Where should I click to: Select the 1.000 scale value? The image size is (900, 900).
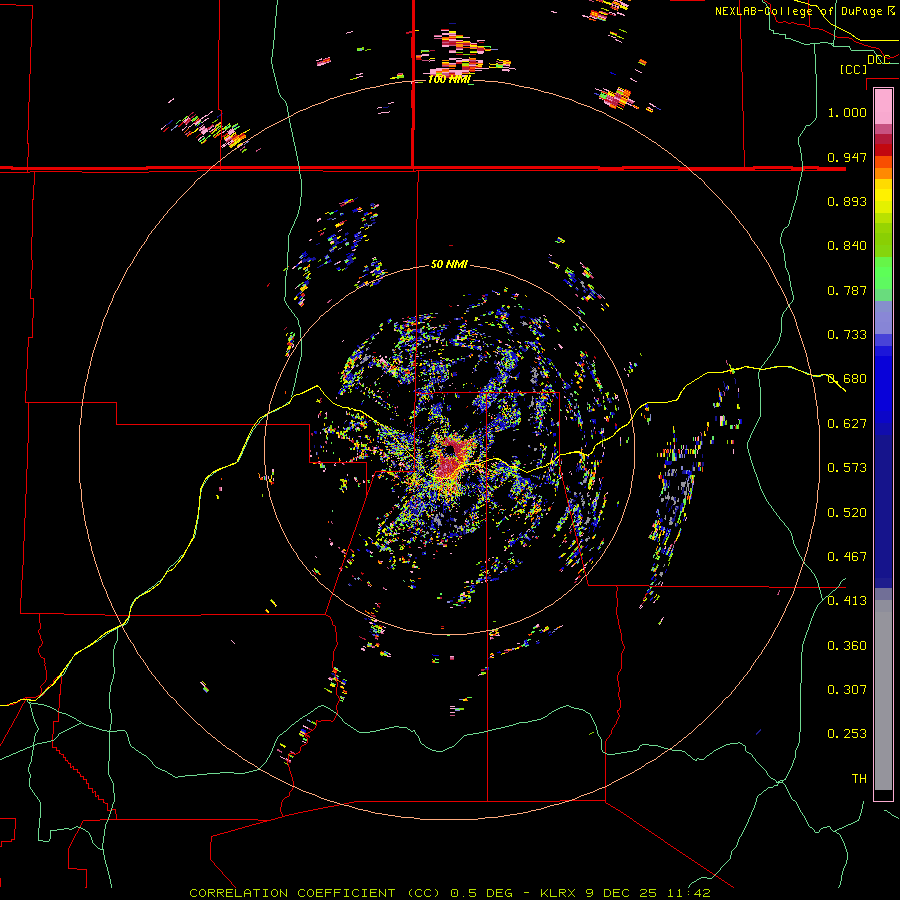847,112
